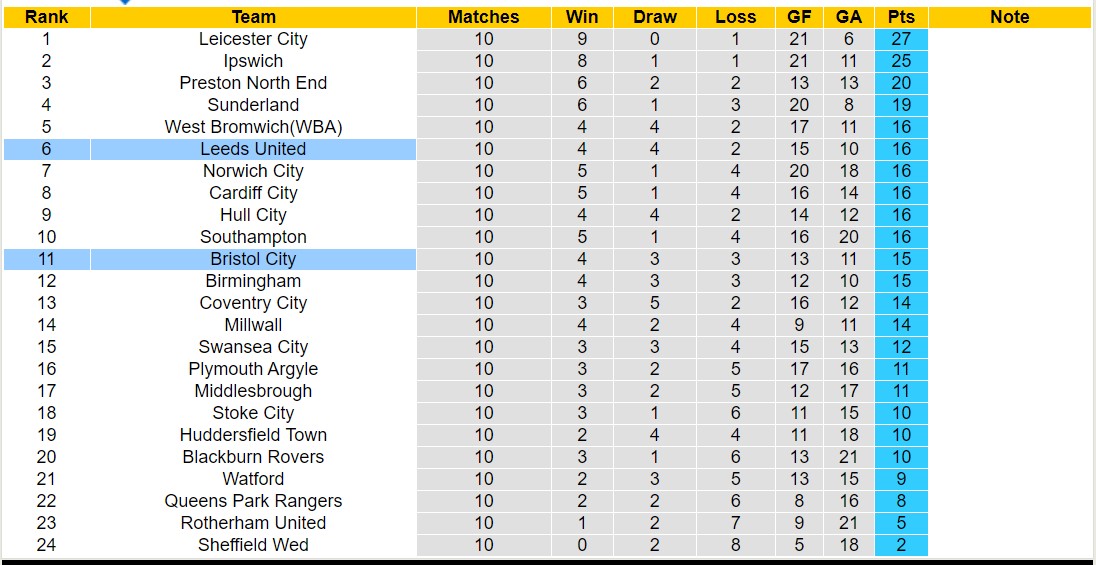Screen dimensions: 1096x565
Task: Click the Southampton team name
Action: point(253,237)
